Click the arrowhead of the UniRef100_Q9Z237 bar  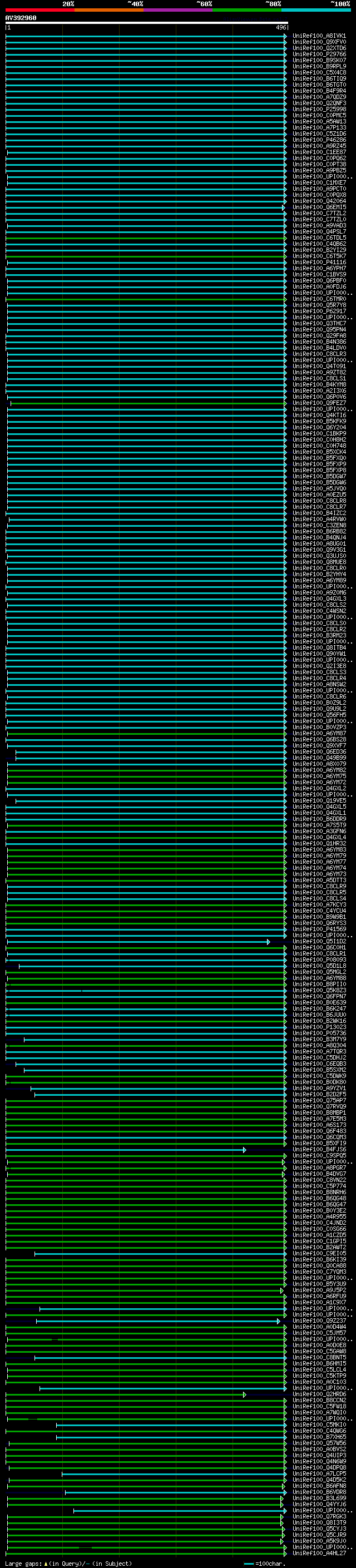pos(279,1321)
